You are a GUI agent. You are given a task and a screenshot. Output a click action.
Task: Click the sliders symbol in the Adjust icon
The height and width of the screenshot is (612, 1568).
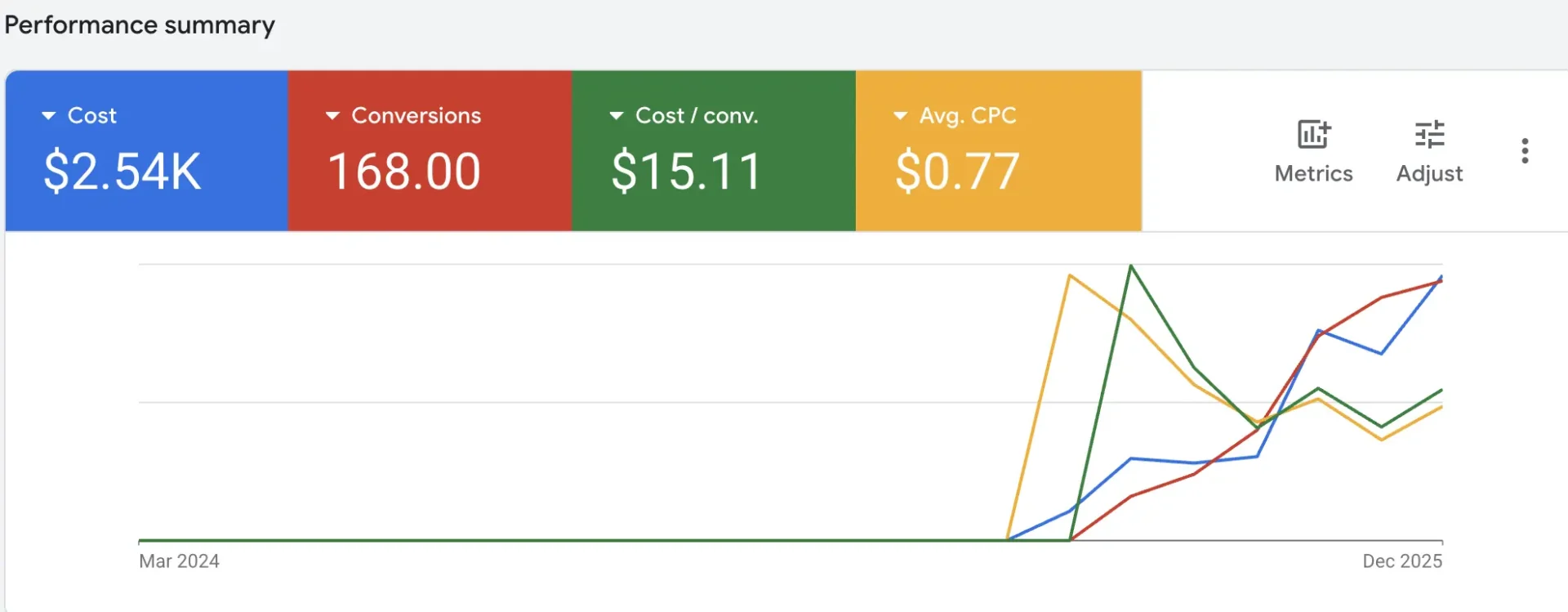[x=1428, y=135]
